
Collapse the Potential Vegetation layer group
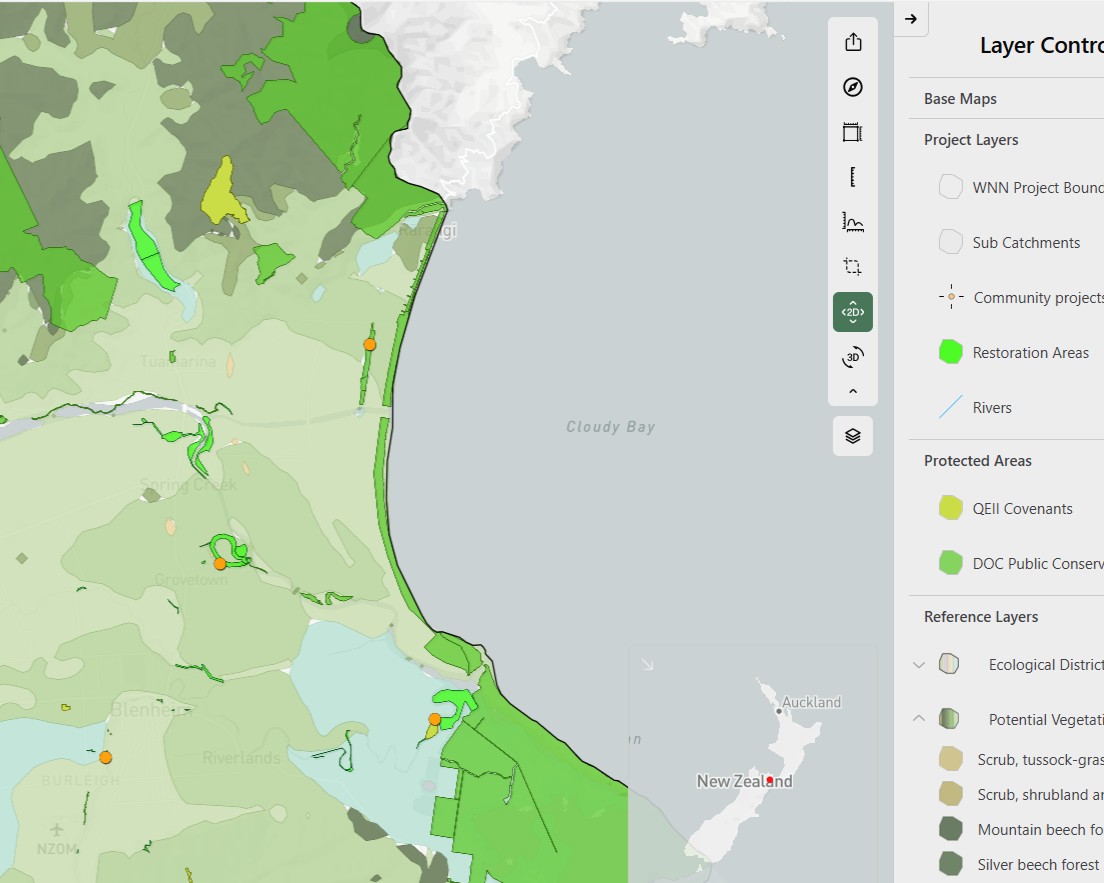point(919,719)
